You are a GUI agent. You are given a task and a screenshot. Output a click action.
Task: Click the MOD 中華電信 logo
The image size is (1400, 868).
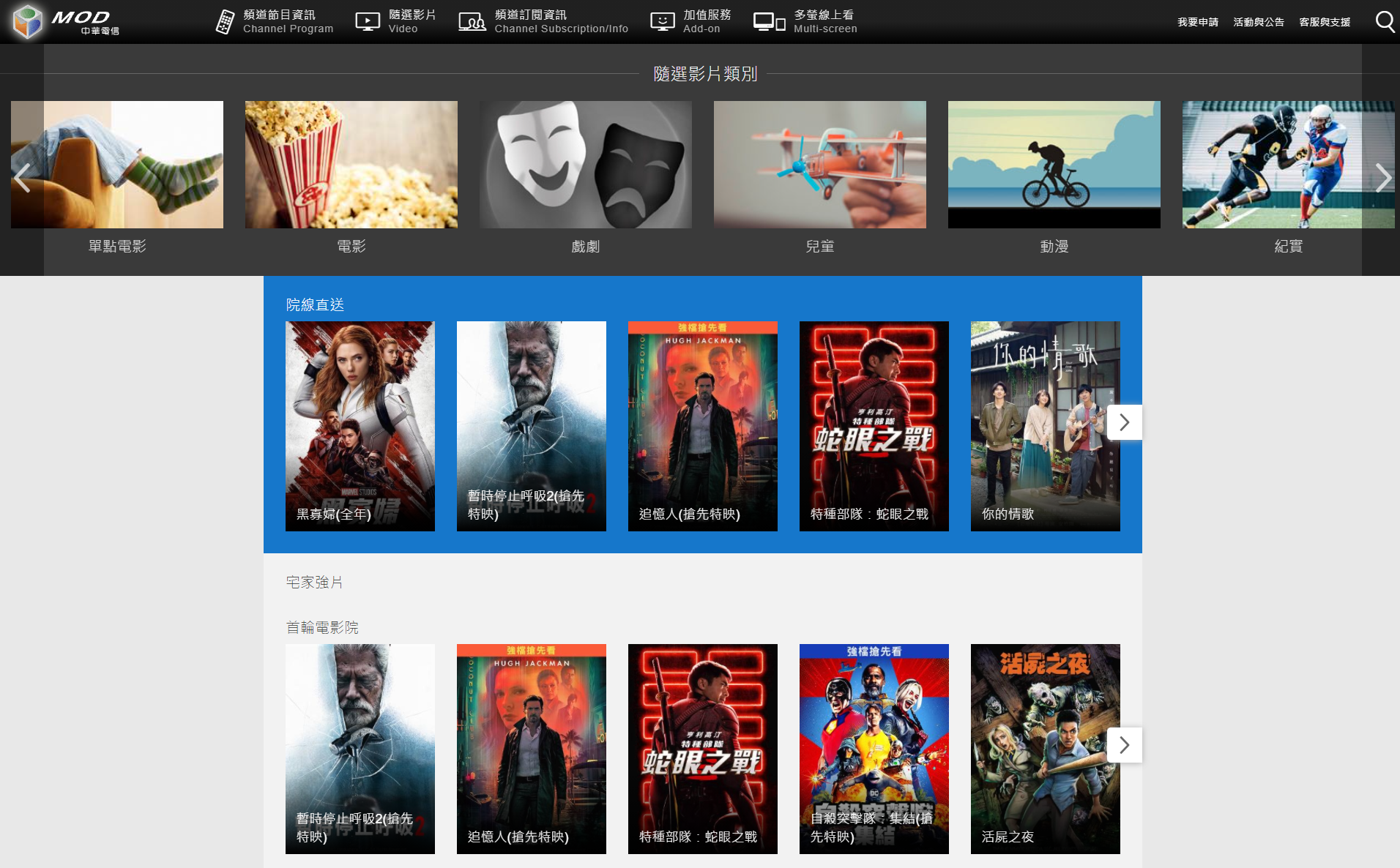[x=66, y=21]
